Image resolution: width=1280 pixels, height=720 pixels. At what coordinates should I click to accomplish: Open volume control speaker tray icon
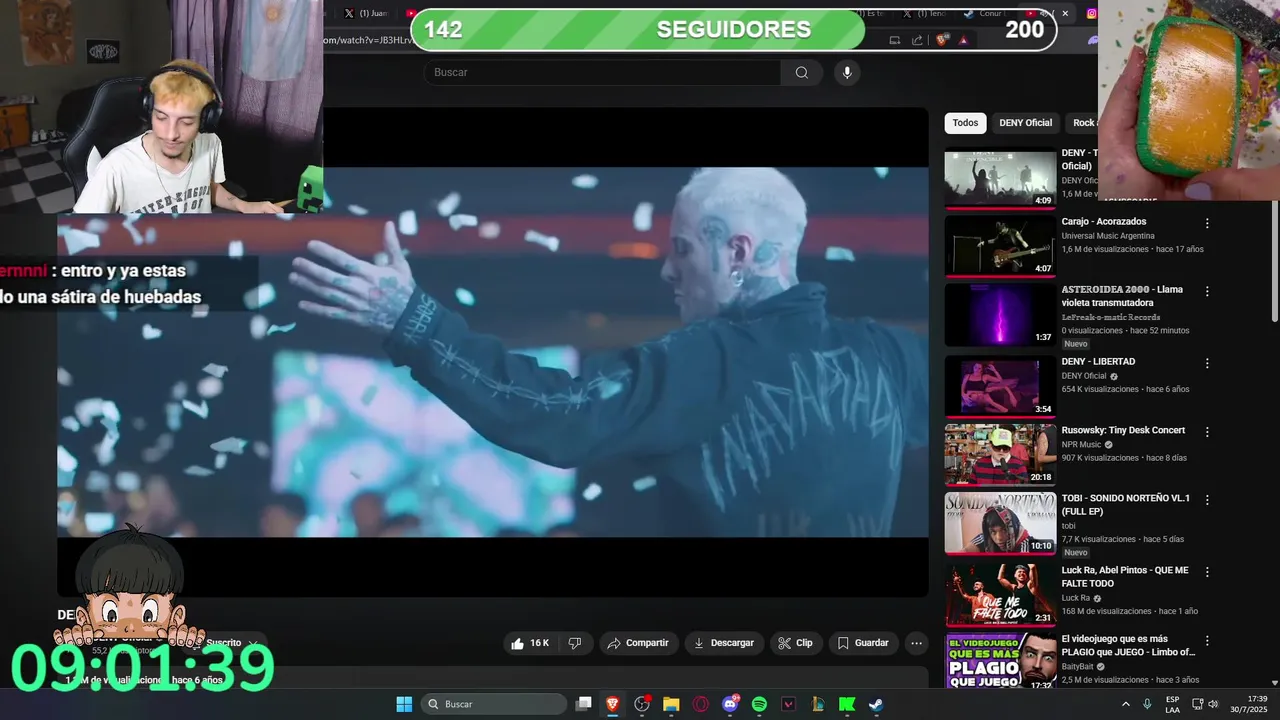1214,704
